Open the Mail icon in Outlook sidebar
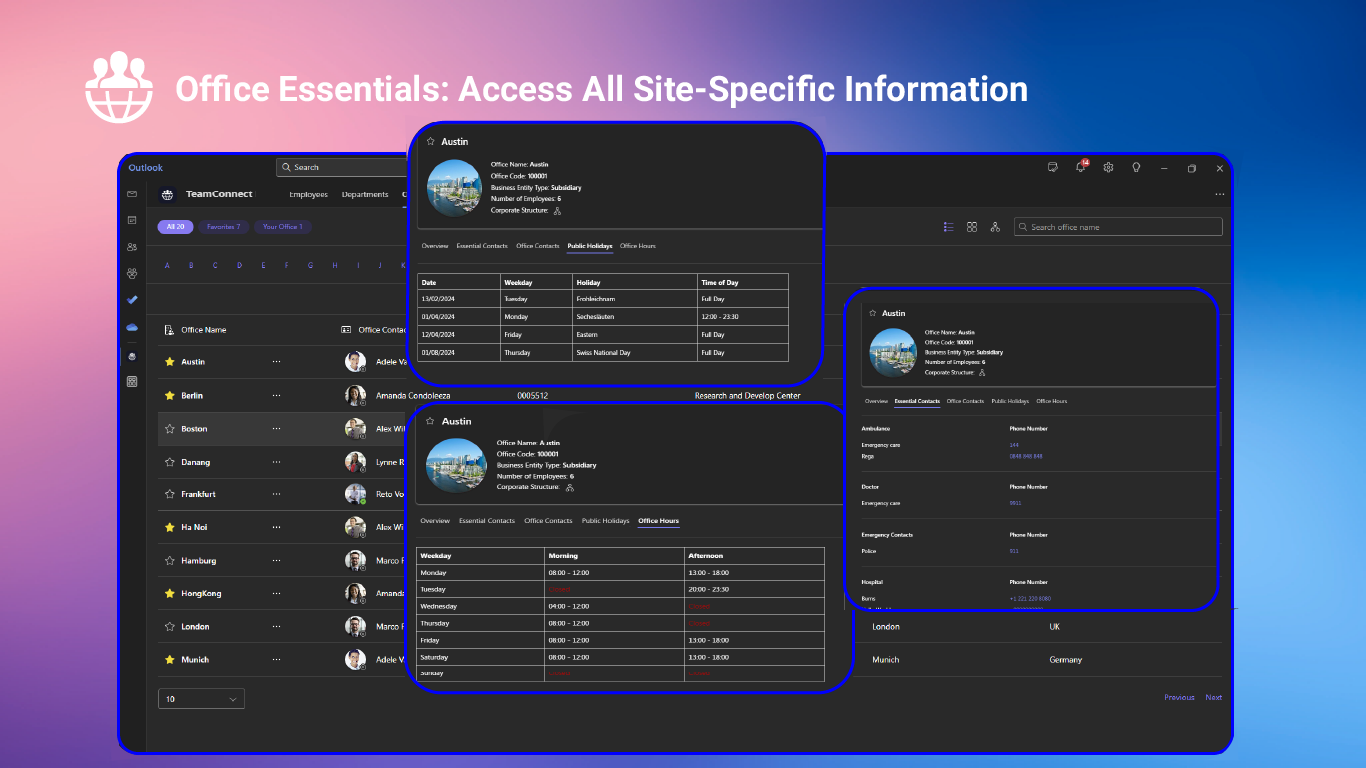Screen dimensions: 1366x768 point(131,195)
